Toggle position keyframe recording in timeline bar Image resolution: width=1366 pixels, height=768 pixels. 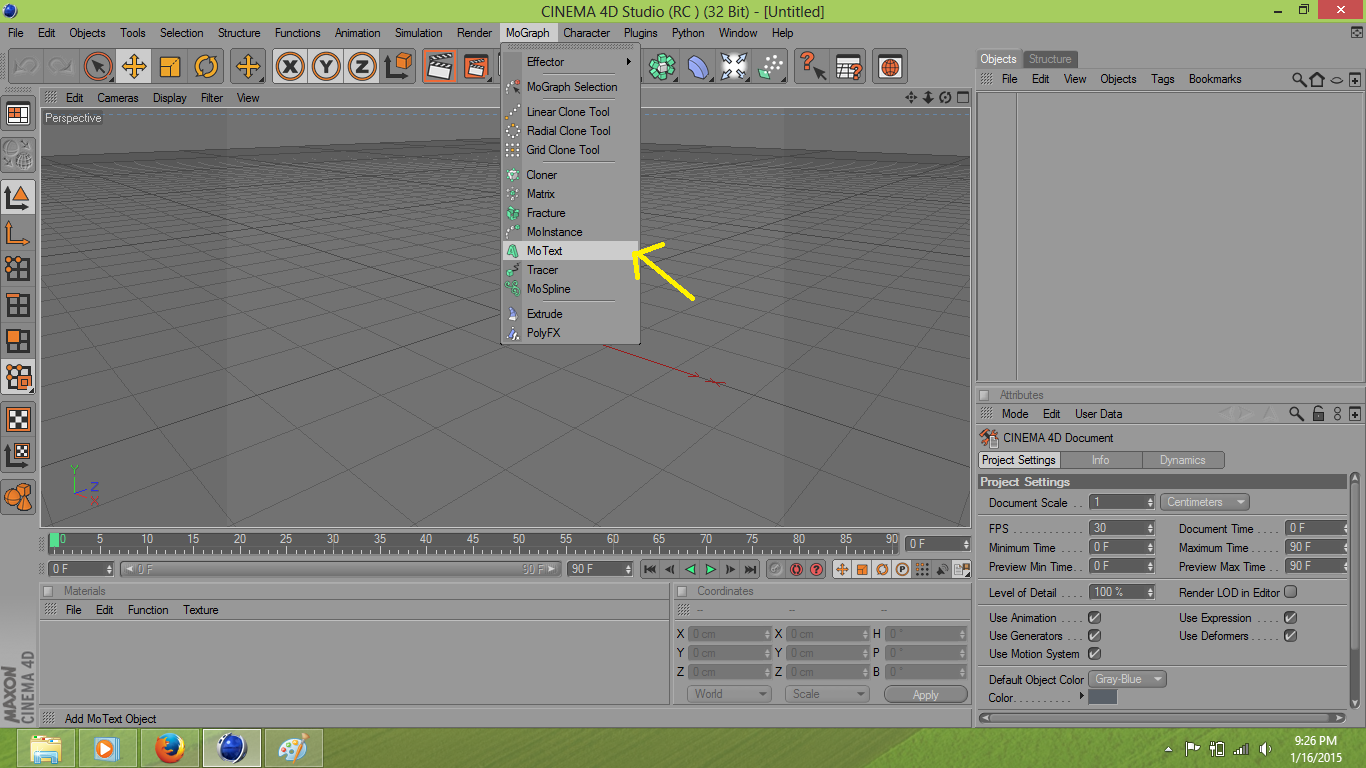(841, 570)
